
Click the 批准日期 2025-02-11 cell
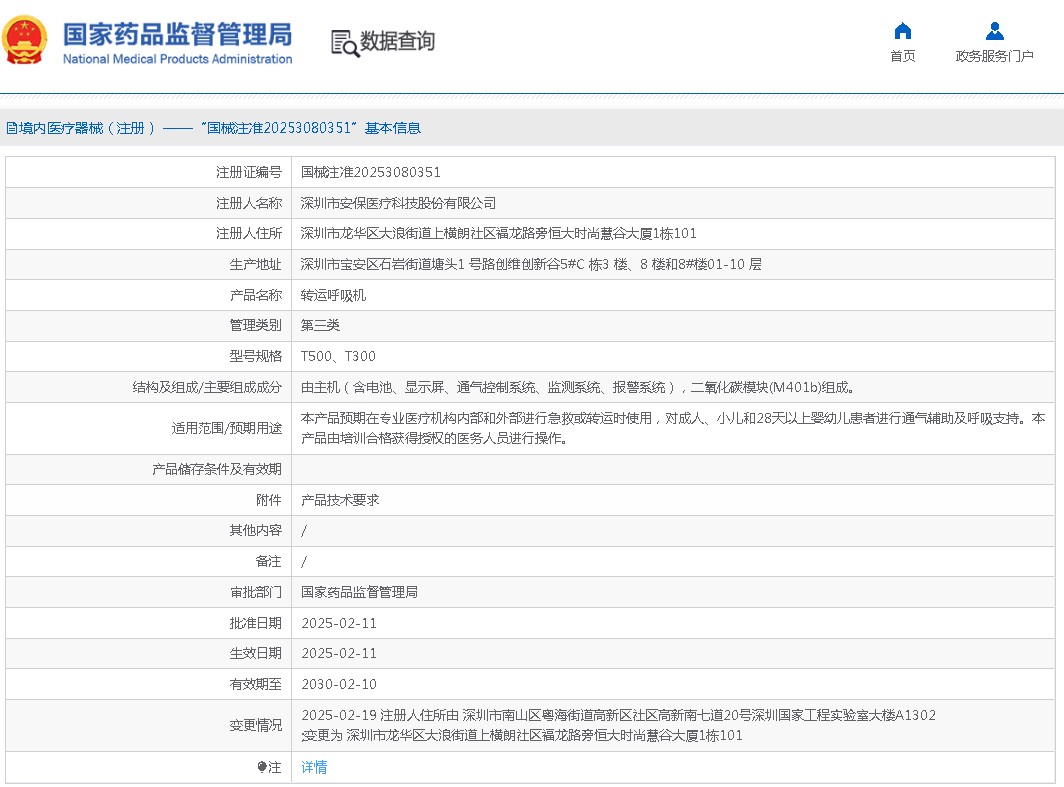340,622
